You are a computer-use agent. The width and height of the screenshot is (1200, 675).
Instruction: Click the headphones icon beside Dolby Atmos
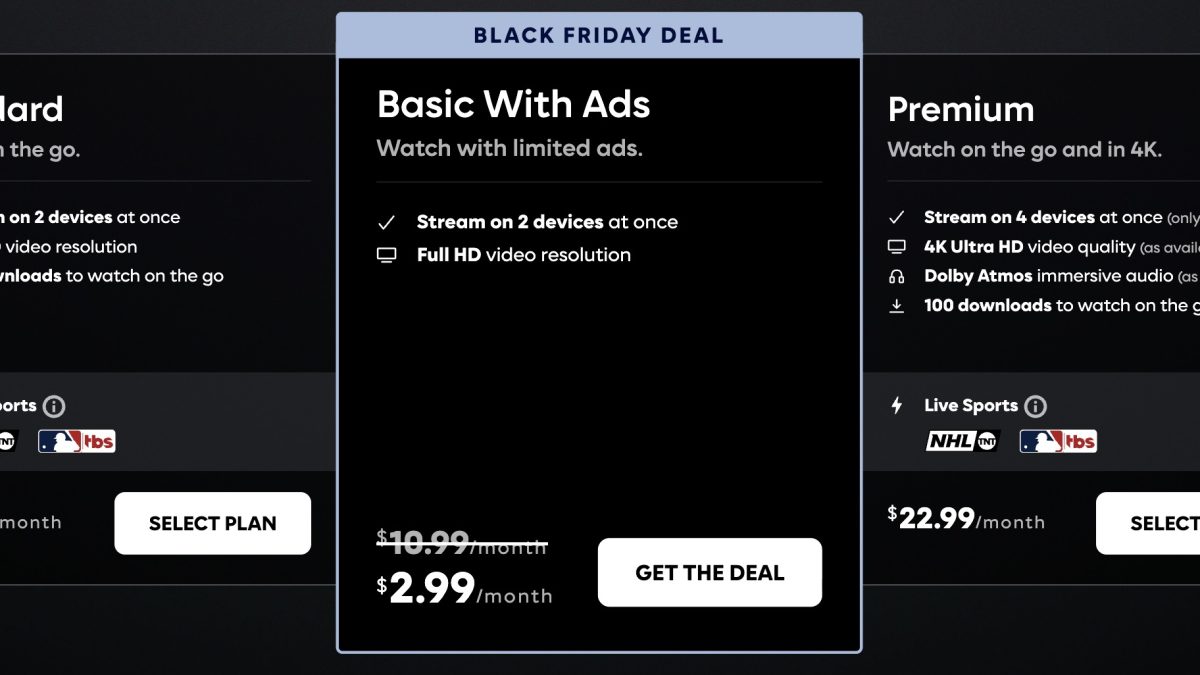[x=897, y=277]
